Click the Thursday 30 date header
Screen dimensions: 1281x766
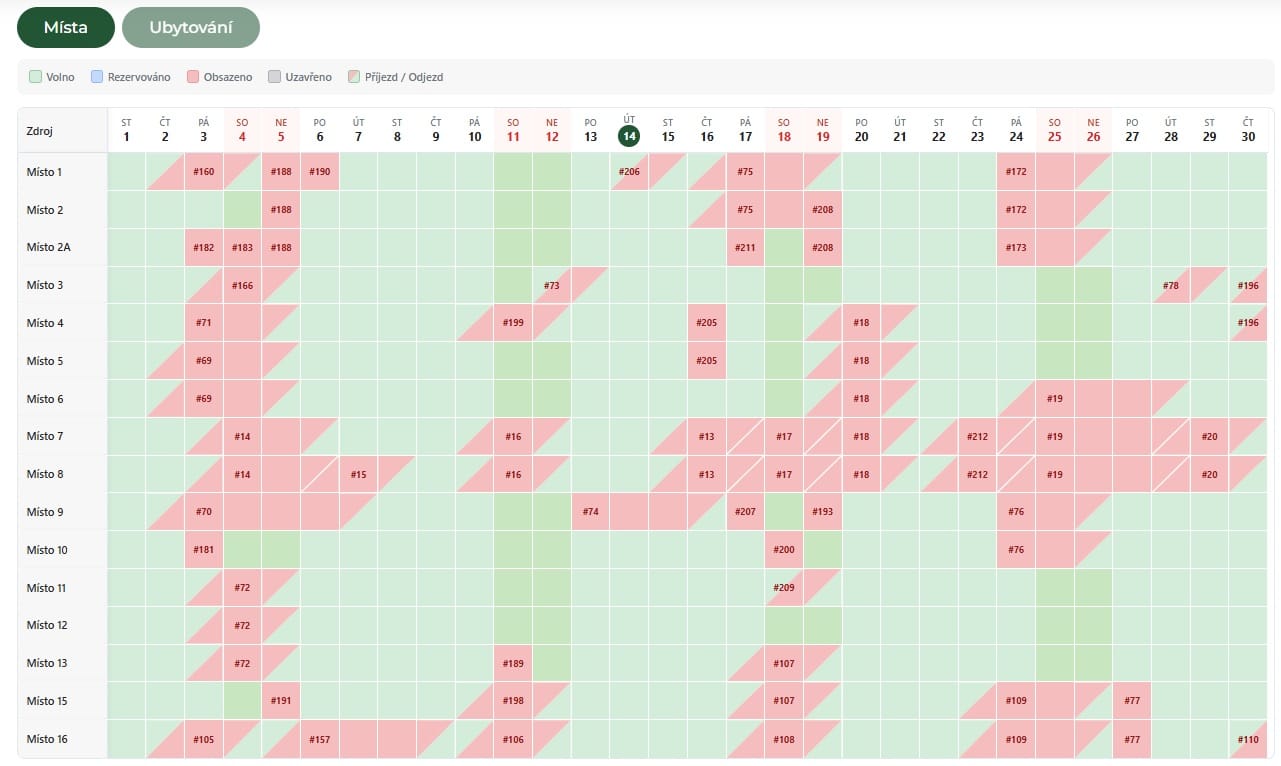coord(1248,131)
